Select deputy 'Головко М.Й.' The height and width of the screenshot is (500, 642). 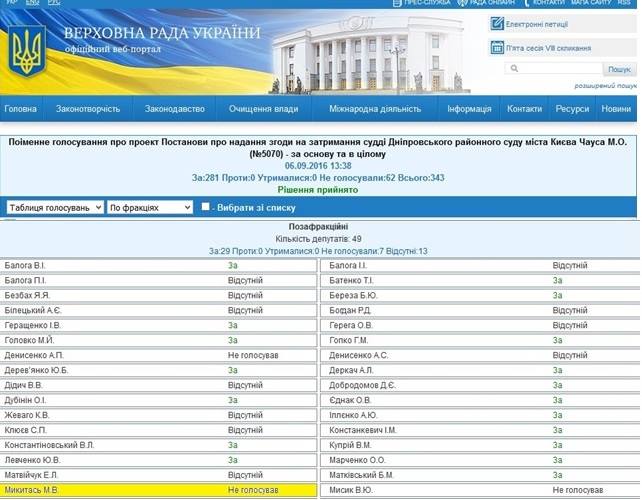coord(29,340)
